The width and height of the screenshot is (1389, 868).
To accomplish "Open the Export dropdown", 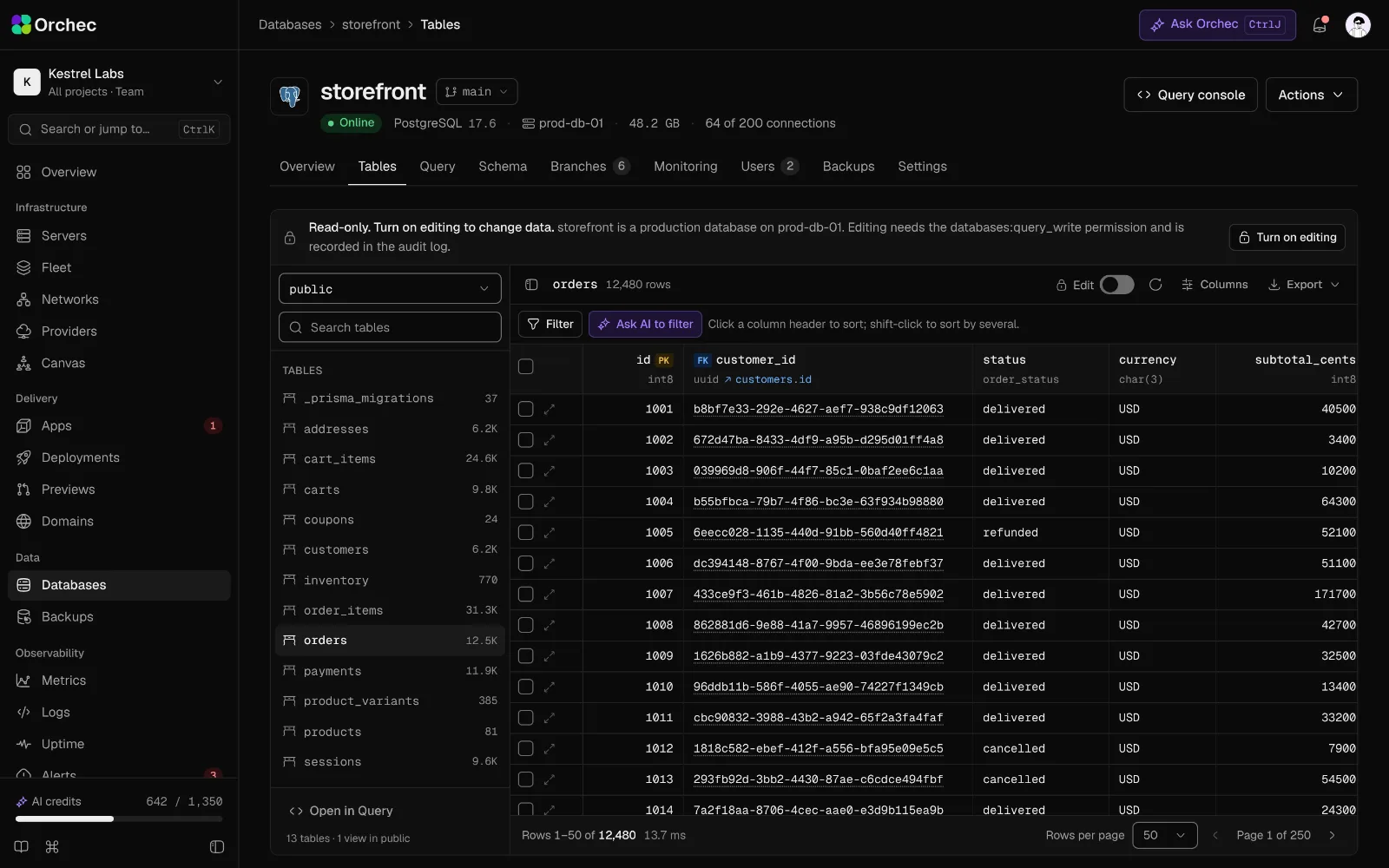I will click(x=1304, y=285).
